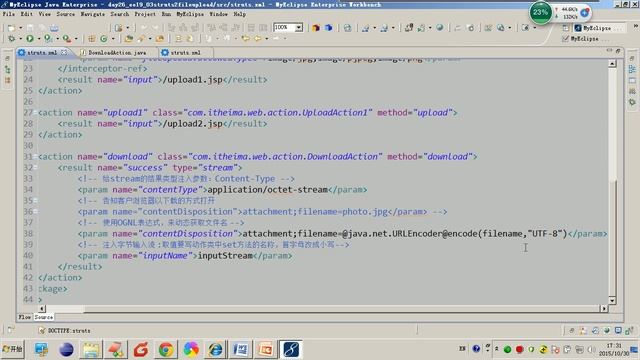Maximize the editor area button
The image size is (640, 360).
[618, 51]
